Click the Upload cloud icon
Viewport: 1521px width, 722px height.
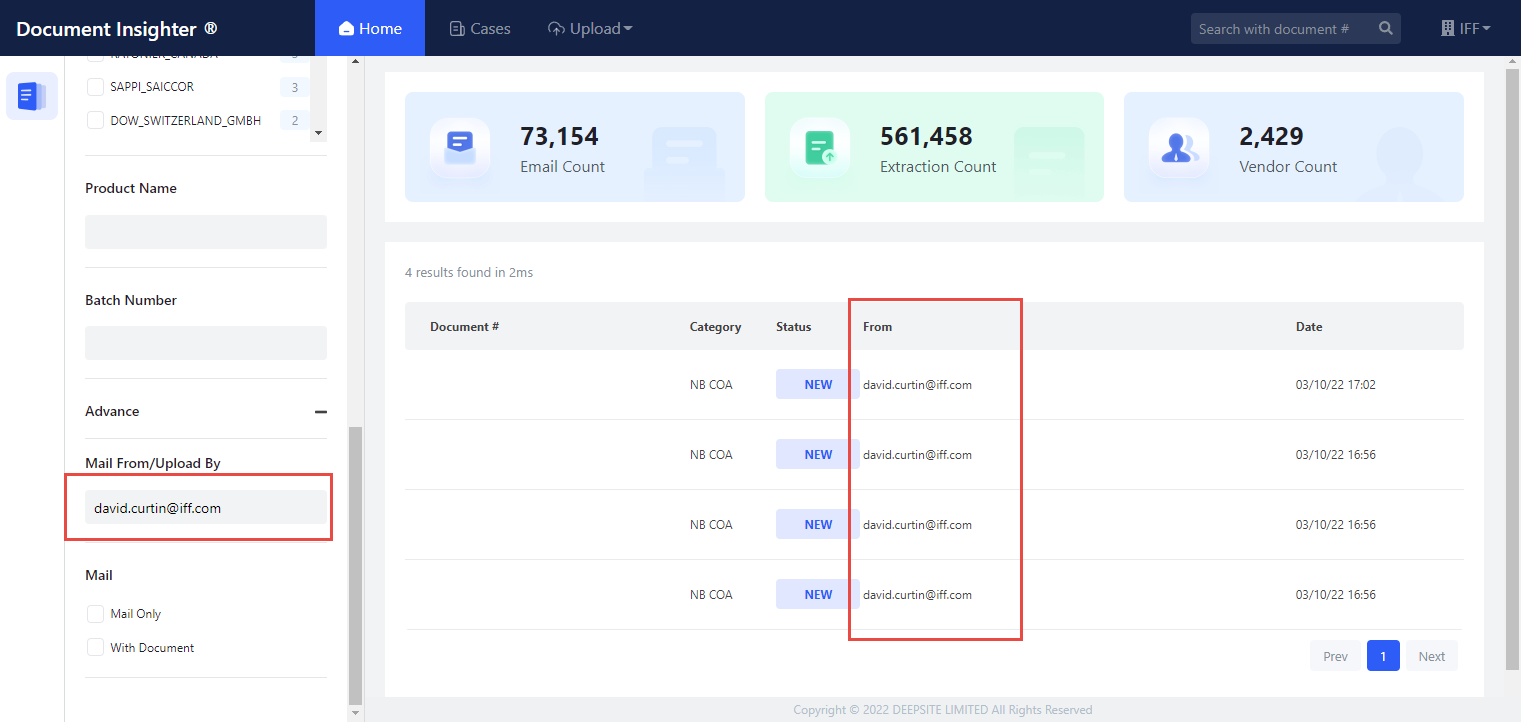click(556, 28)
